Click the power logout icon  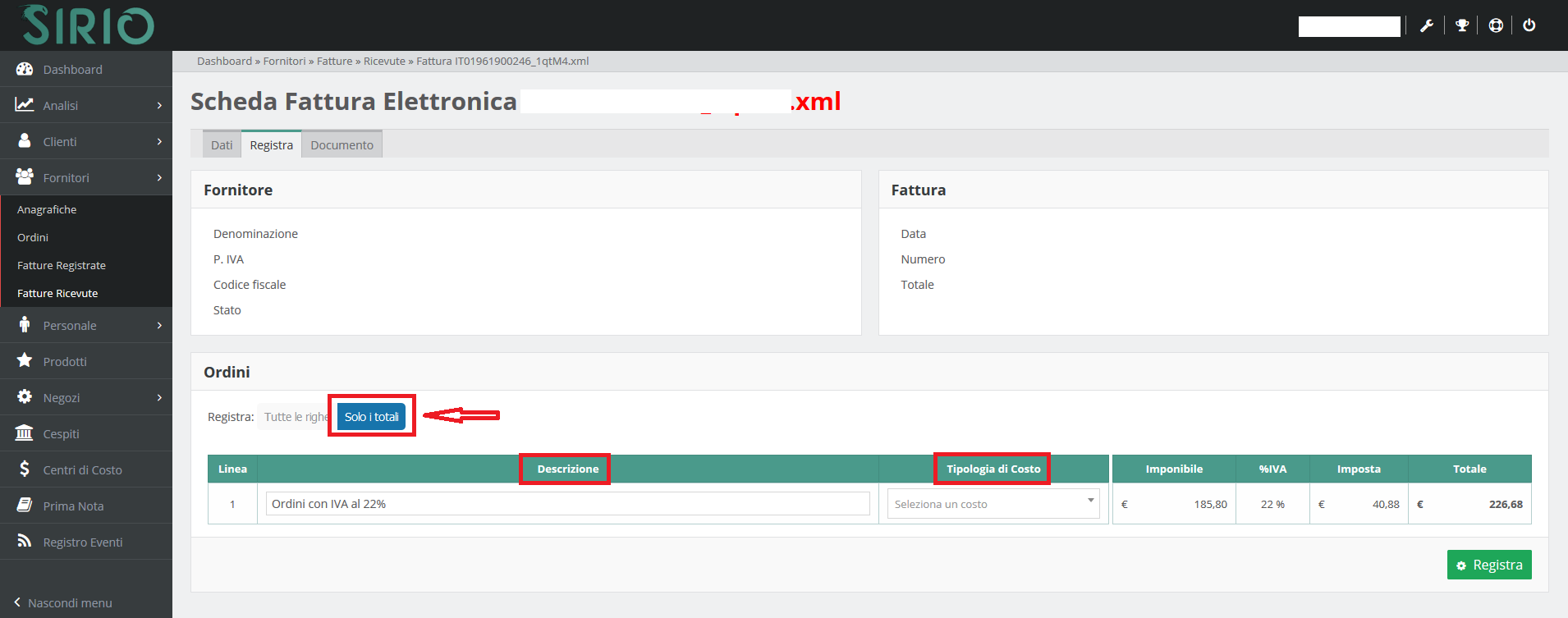1529,25
